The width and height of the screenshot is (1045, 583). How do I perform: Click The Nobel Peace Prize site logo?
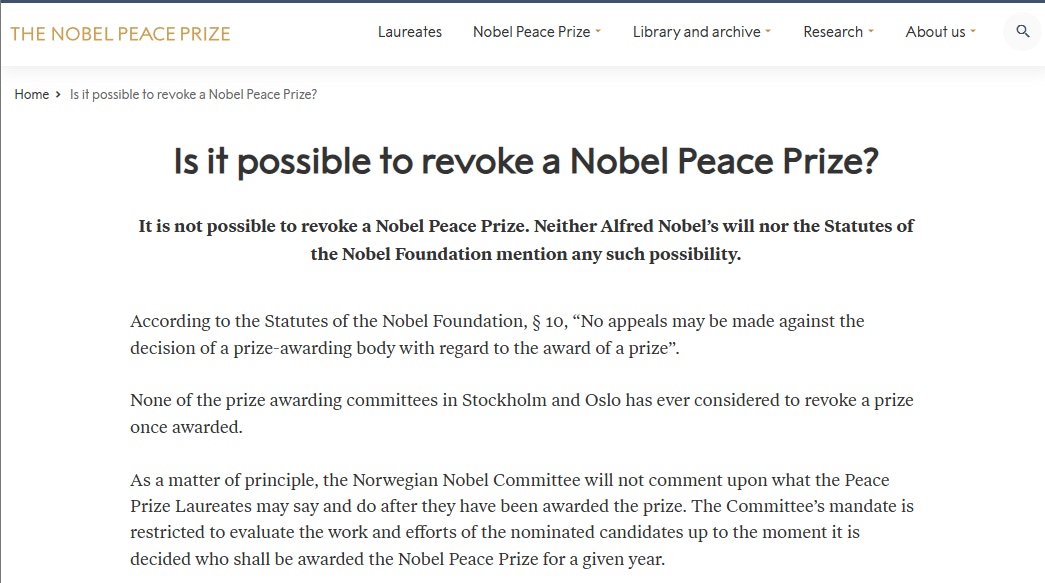click(x=120, y=34)
